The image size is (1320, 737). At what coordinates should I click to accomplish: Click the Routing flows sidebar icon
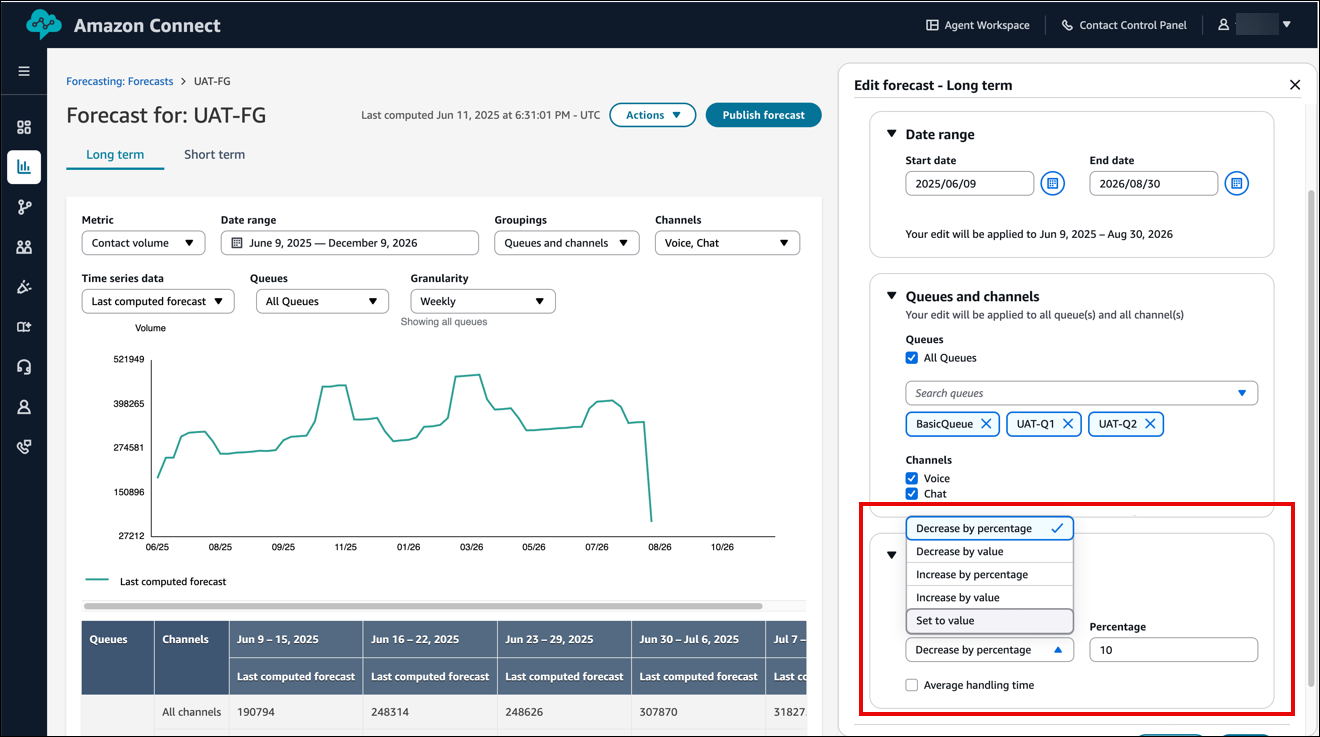coord(24,207)
